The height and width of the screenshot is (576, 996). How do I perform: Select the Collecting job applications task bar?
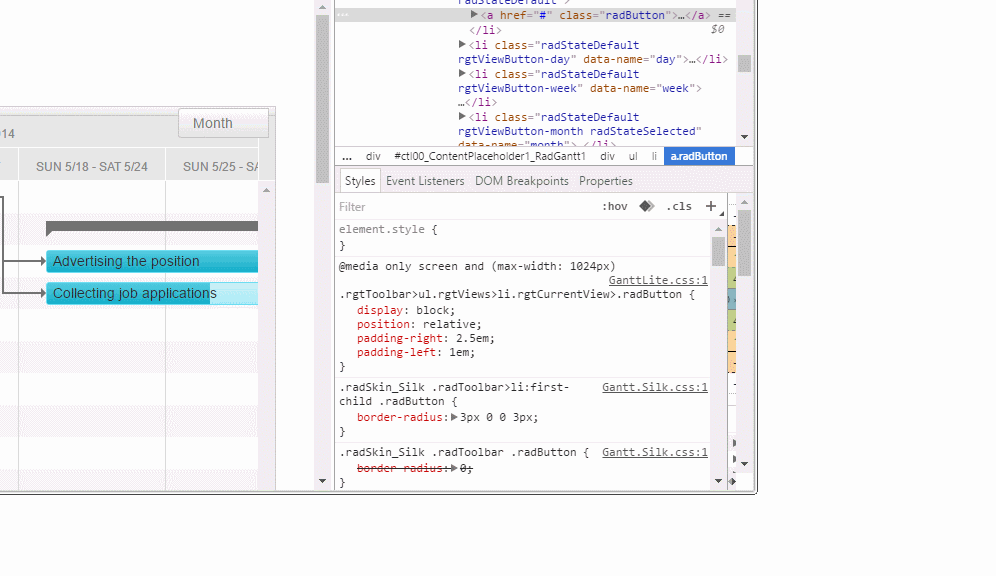point(152,293)
